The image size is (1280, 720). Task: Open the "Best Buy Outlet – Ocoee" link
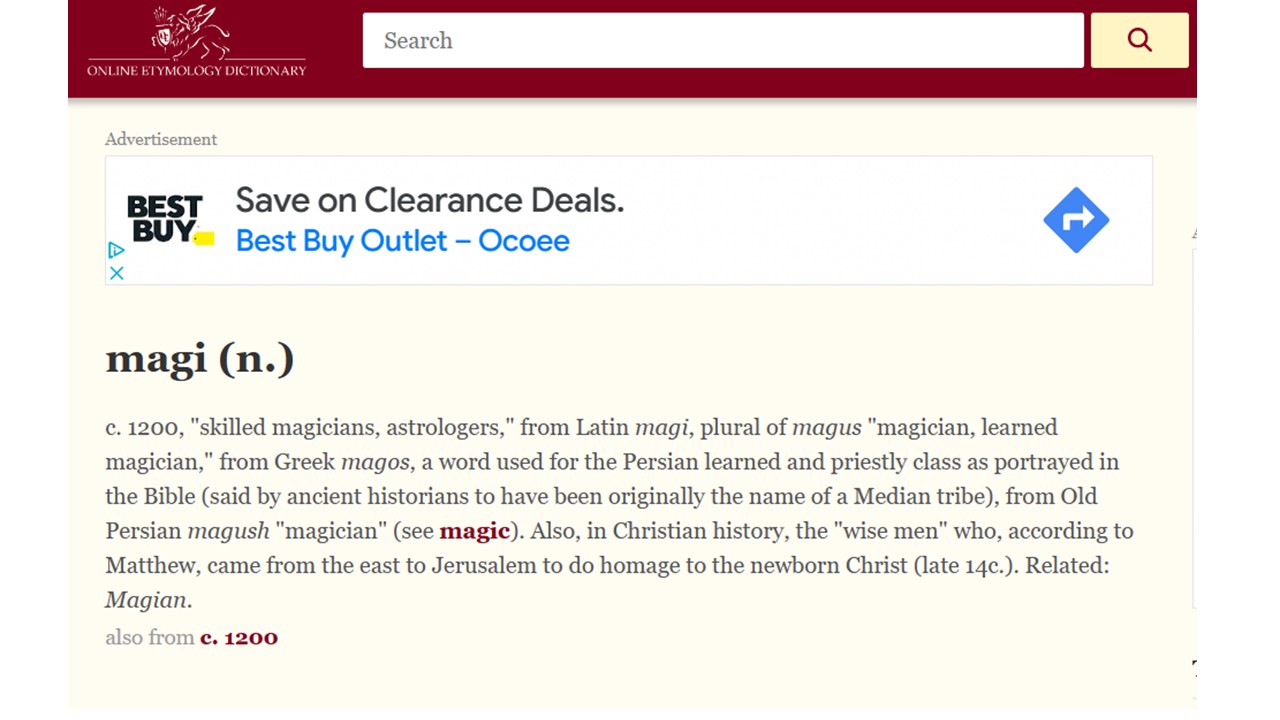[x=402, y=241]
